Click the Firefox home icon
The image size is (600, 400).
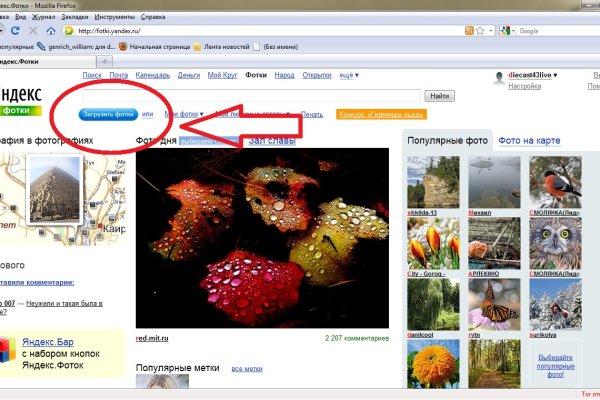(x=52, y=30)
